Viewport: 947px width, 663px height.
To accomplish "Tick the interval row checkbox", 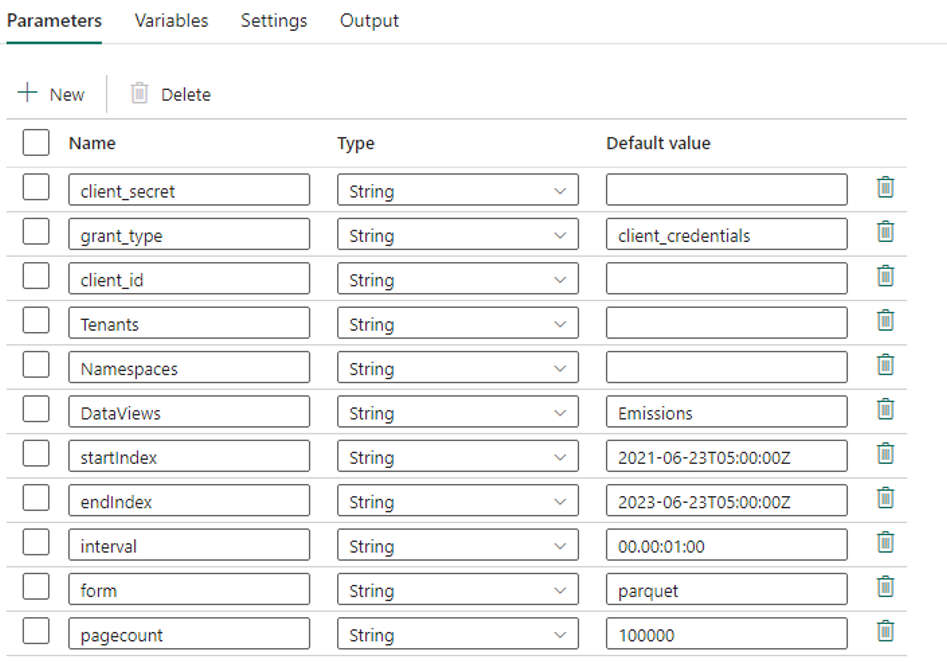I will 36,542.
